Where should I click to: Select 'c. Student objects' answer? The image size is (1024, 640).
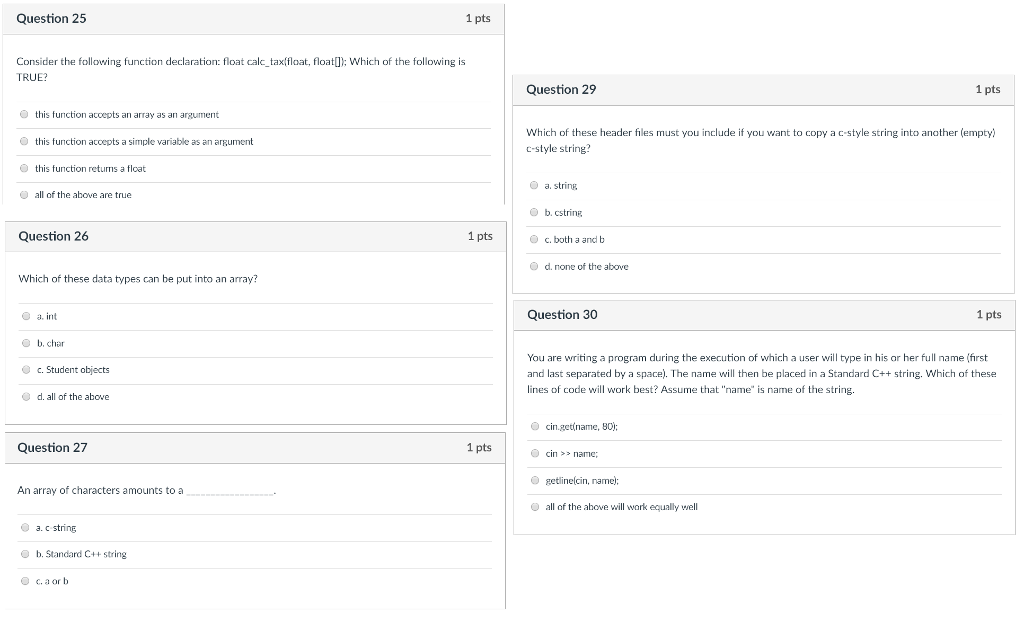26,370
